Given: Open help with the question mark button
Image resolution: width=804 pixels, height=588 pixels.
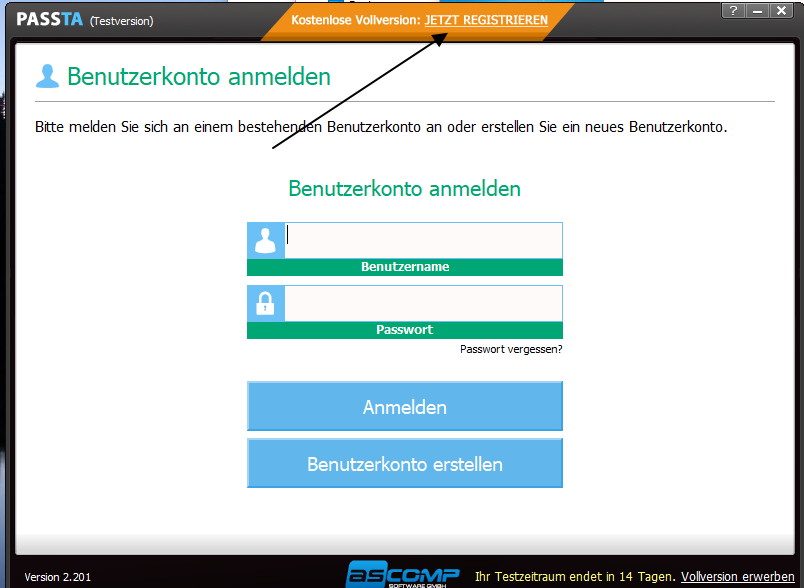Looking at the screenshot, I should point(733,11).
